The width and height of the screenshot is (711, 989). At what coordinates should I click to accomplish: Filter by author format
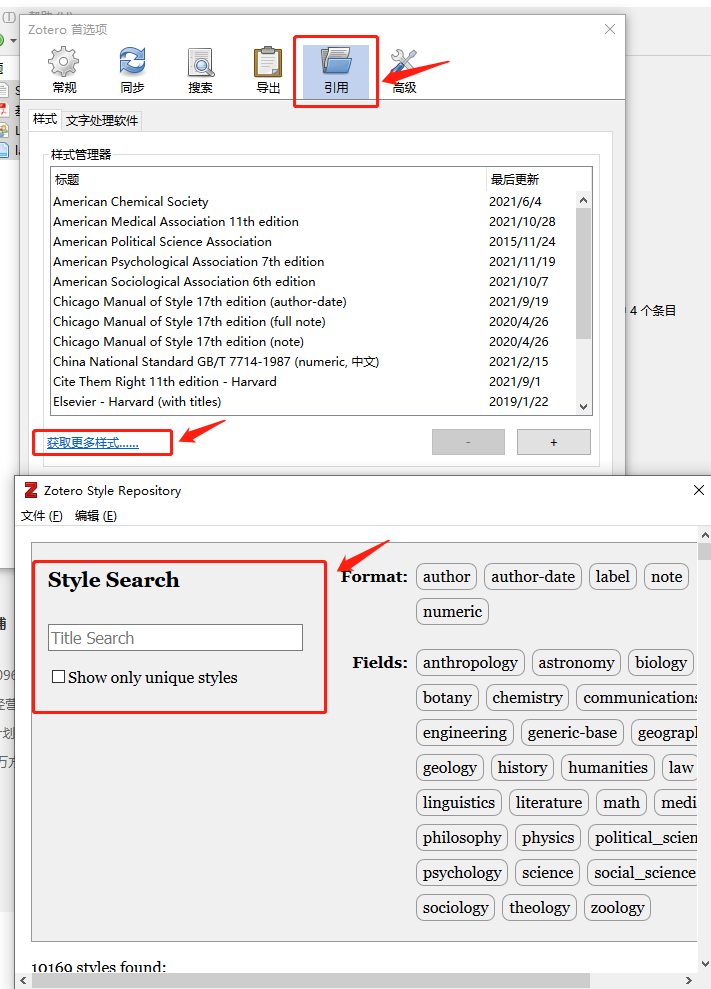[x=446, y=576]
